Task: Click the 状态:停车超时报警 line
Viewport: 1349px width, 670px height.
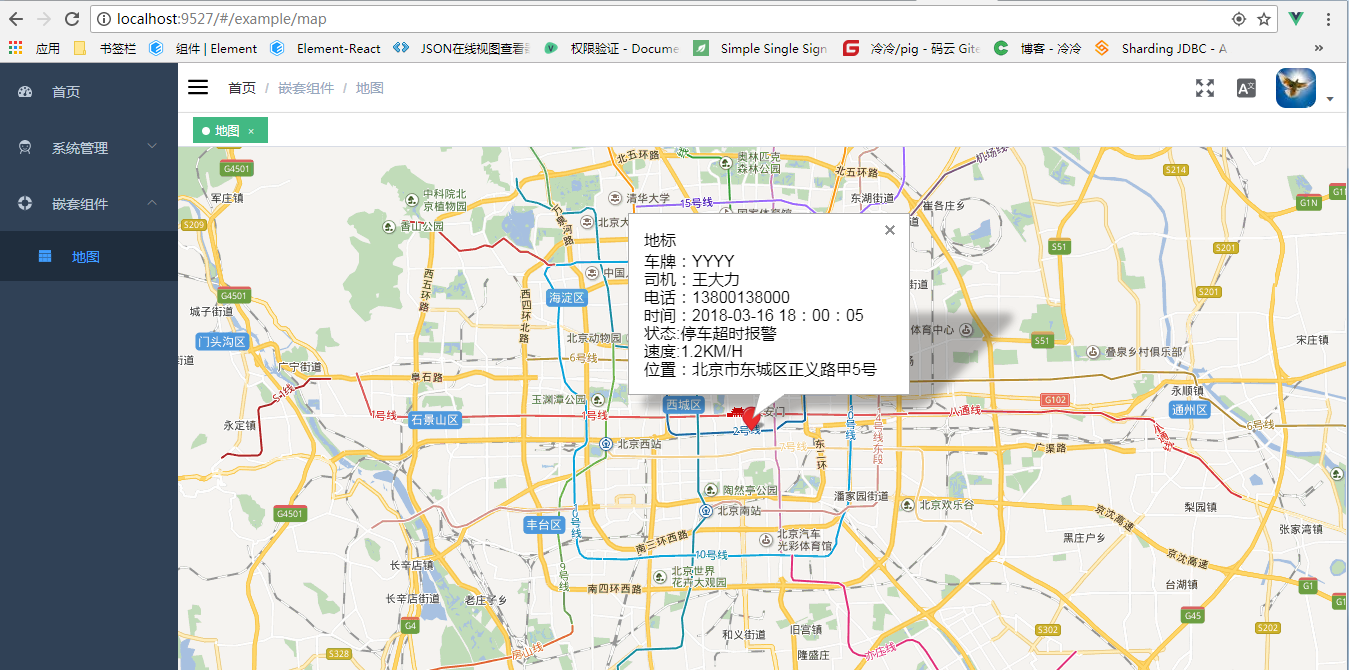Action: click(x=710, y=333)
